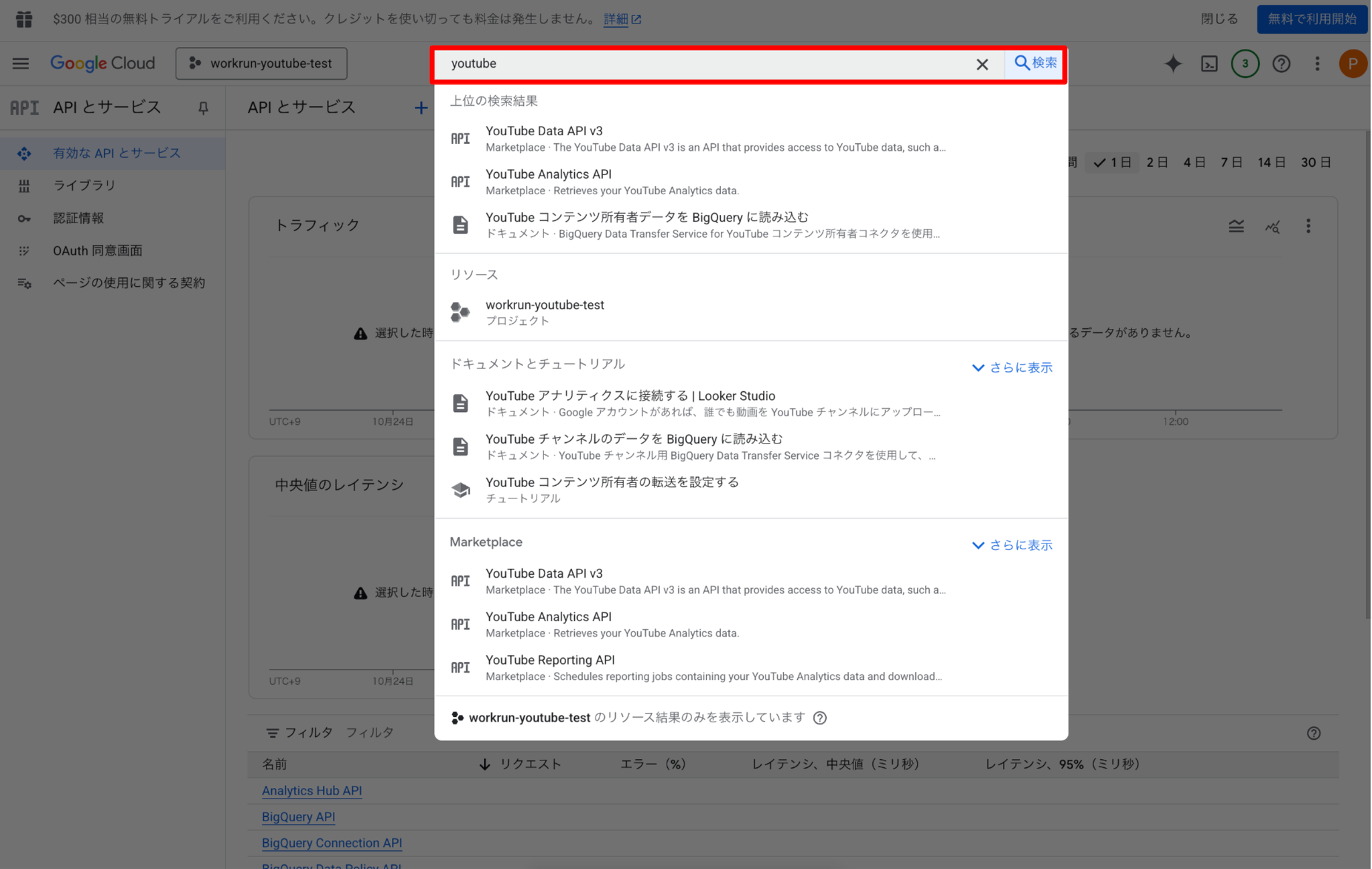Toggle the traffic chart legend icon

1236,226
